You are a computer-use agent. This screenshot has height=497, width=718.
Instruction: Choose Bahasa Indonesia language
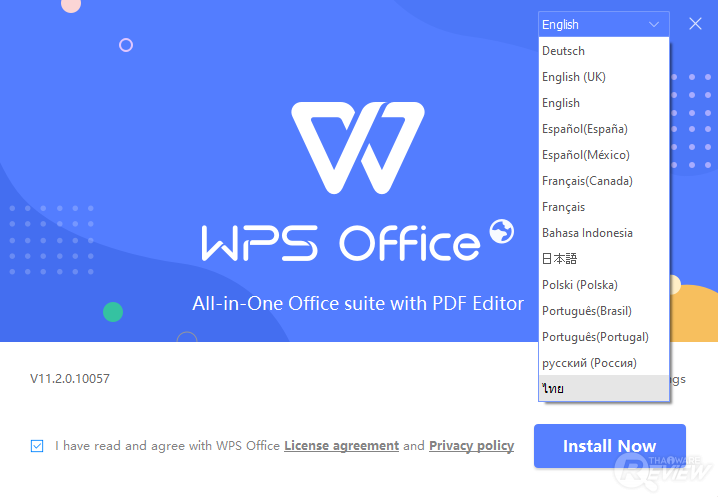pos(604,233)
